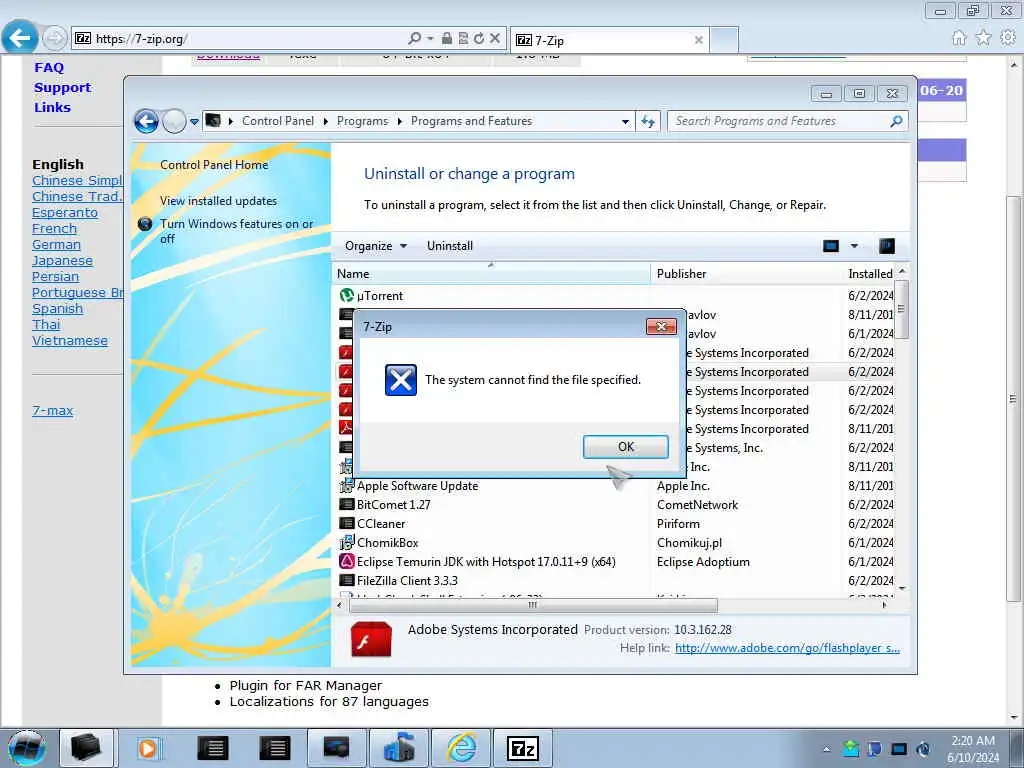Open the 7-max link
The height and width of the screenshot is (768, 1024).
click(52, 411)
